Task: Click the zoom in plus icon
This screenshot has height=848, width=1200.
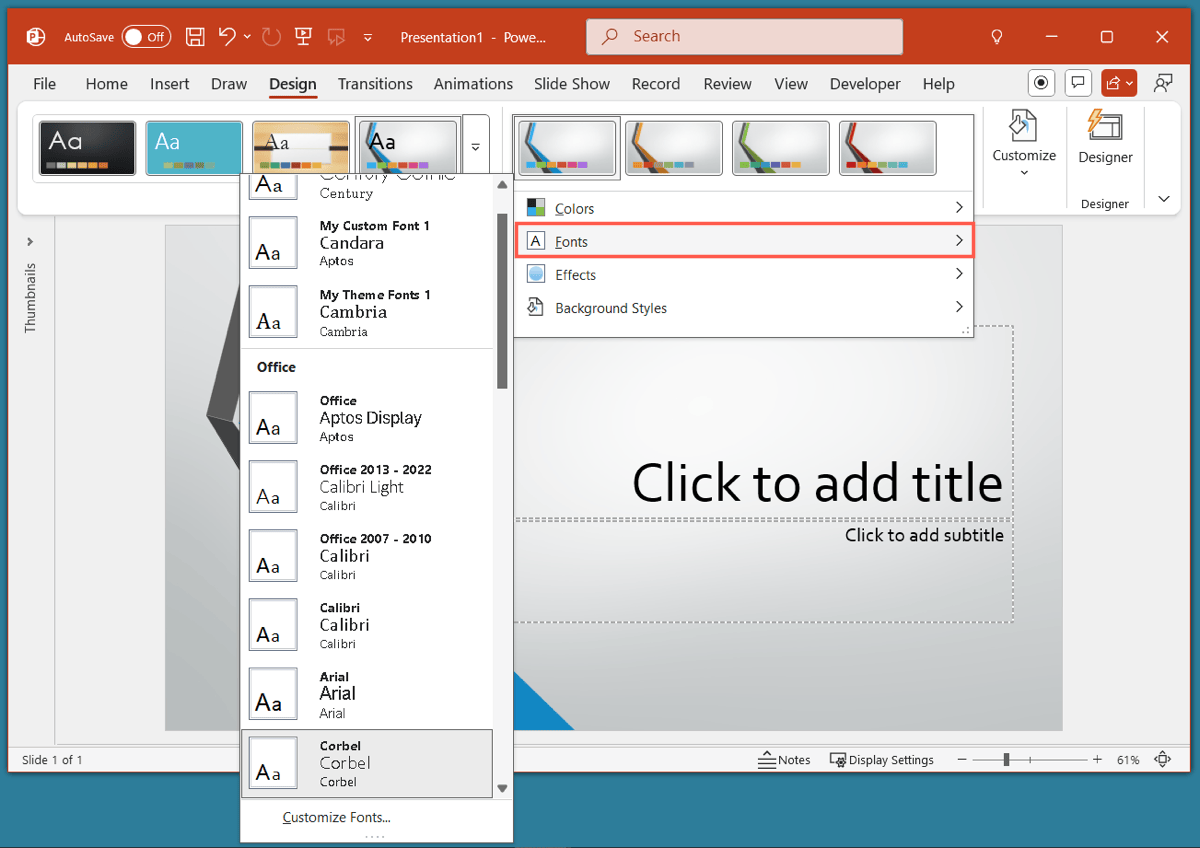Action: tap(1097, 760)
